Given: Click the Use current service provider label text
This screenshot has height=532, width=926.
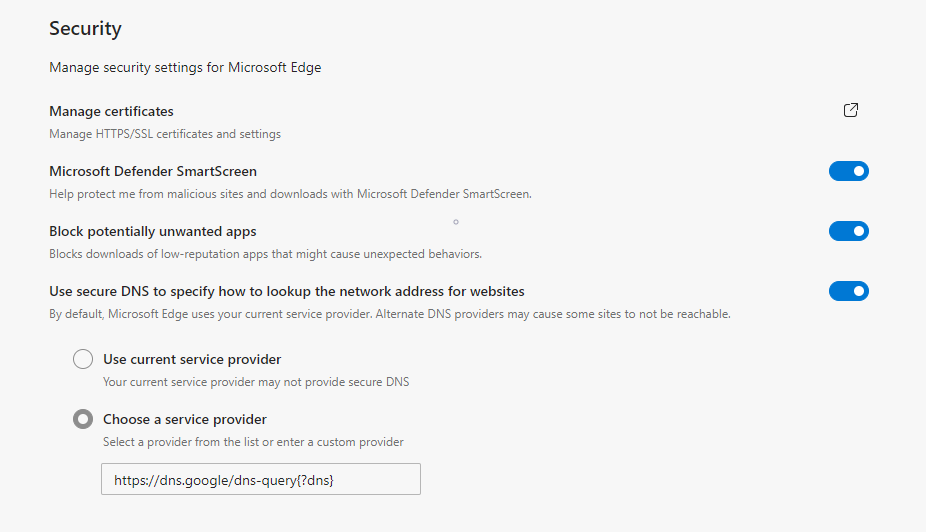Looking at the screenshot, I should [192, 359].
